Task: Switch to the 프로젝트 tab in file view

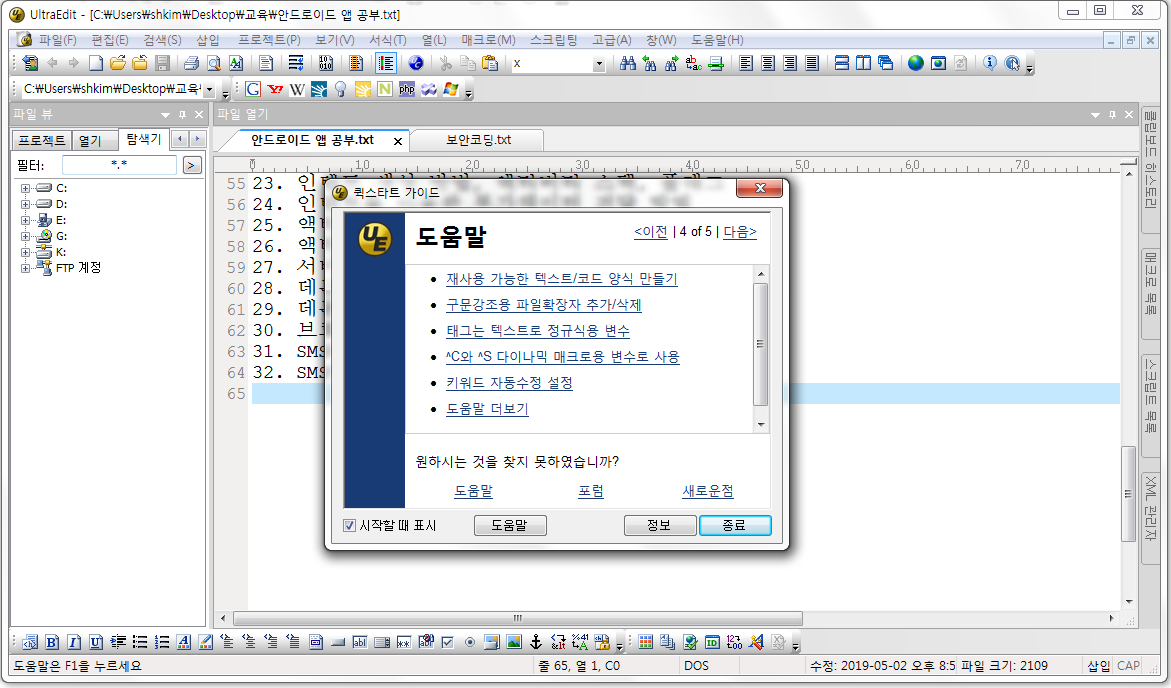Action: [42, 140]
